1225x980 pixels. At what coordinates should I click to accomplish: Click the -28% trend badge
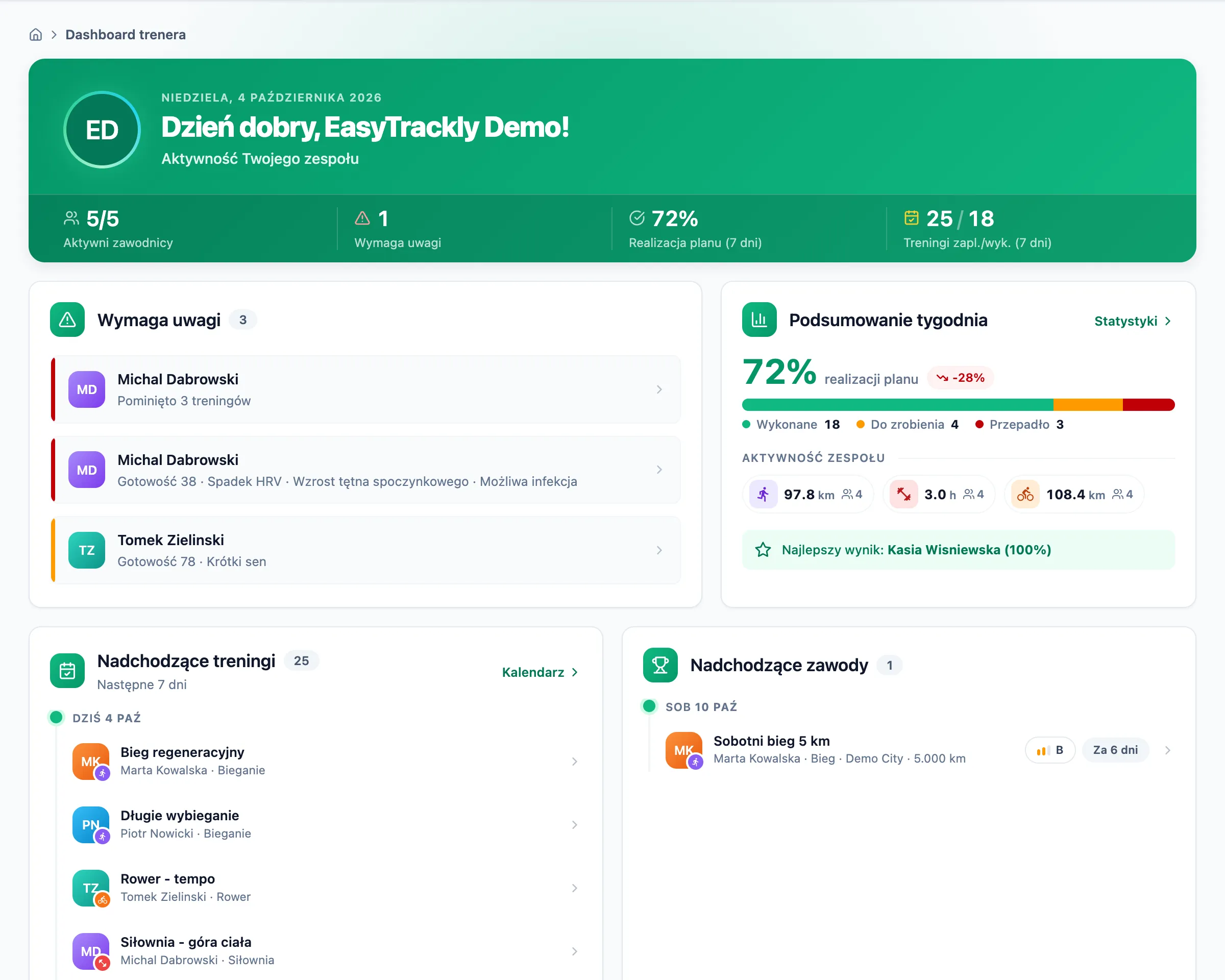click(x=961, y=378)
